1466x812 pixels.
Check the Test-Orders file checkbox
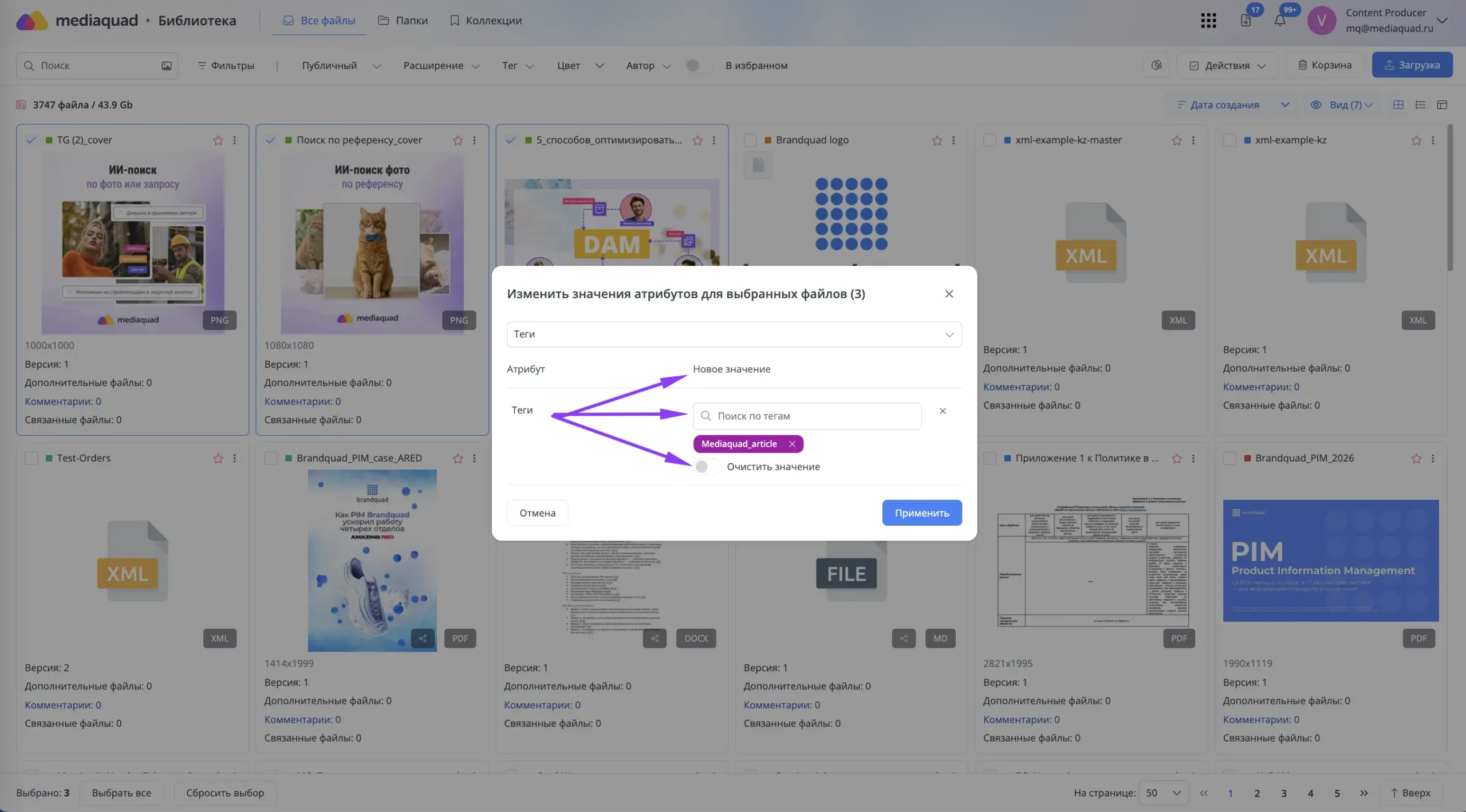point(31,458)
